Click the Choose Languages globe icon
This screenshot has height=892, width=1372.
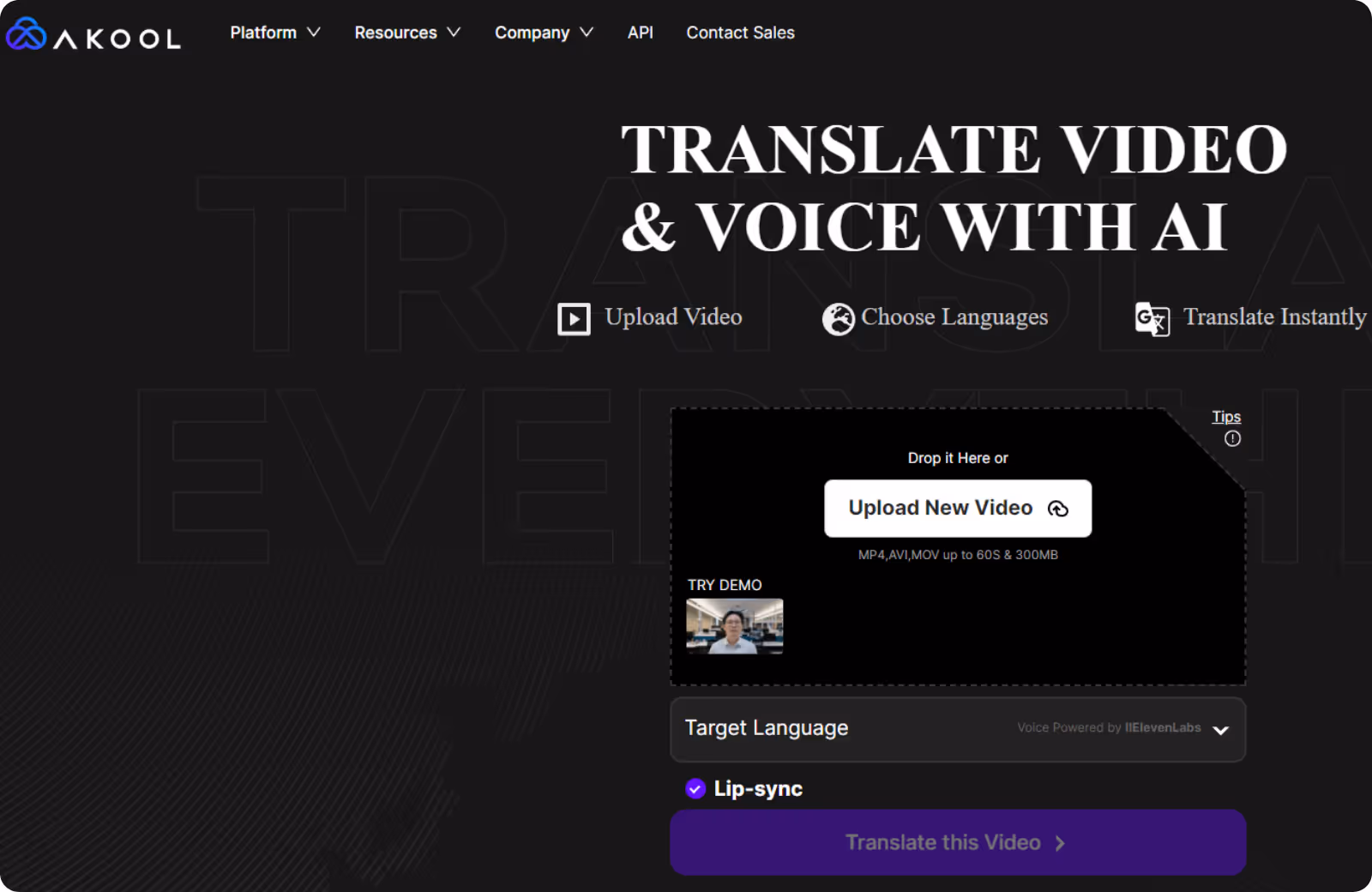click(838, 319)
